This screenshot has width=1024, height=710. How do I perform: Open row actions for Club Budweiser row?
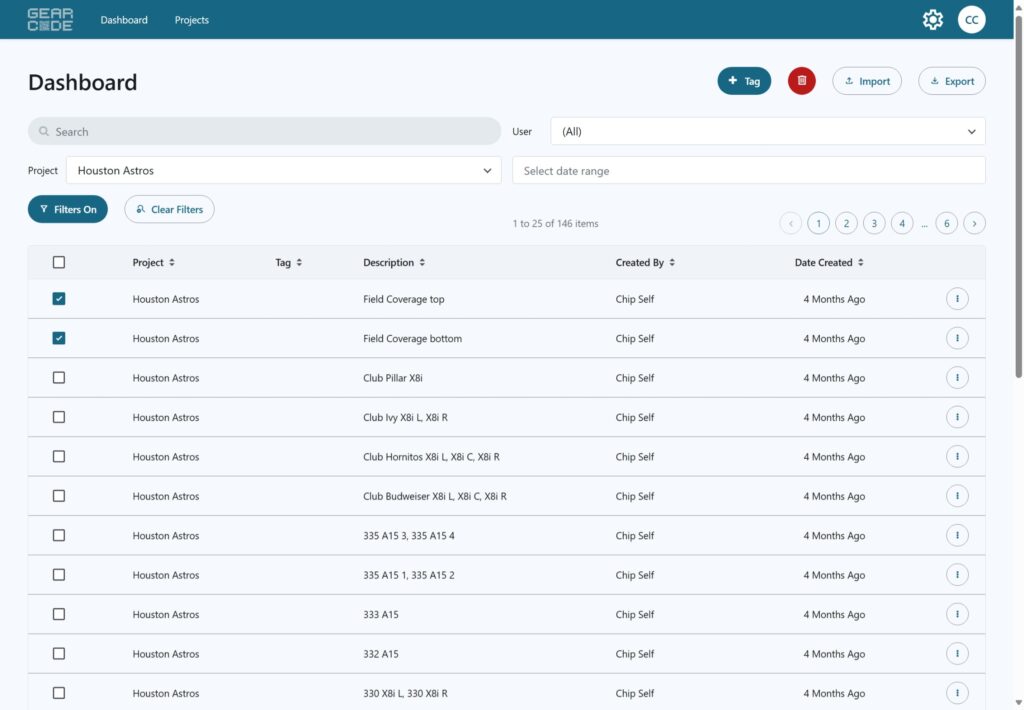click(957, 496)
